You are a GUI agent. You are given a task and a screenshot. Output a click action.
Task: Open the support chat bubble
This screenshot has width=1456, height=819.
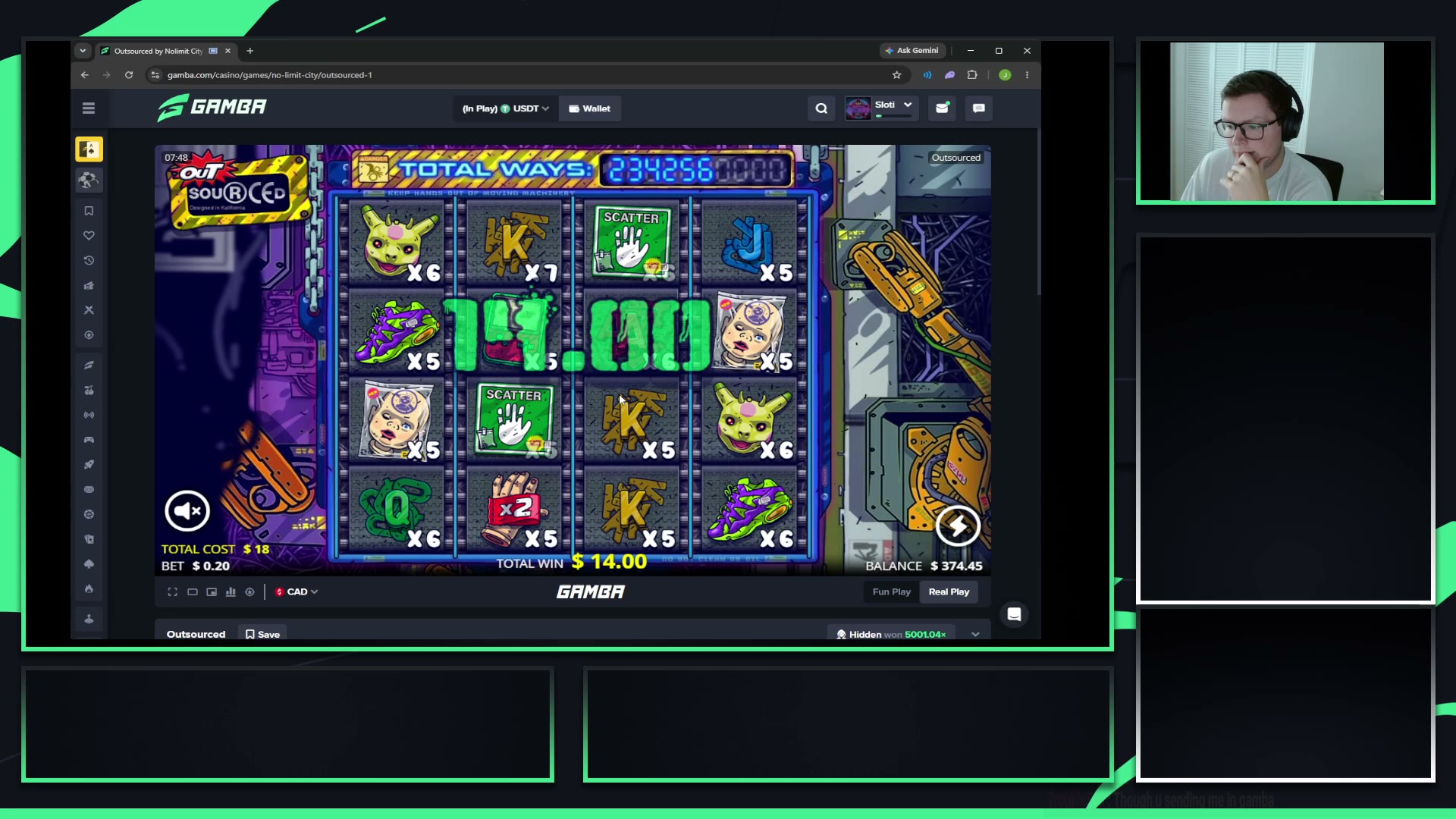(1014, 614)
